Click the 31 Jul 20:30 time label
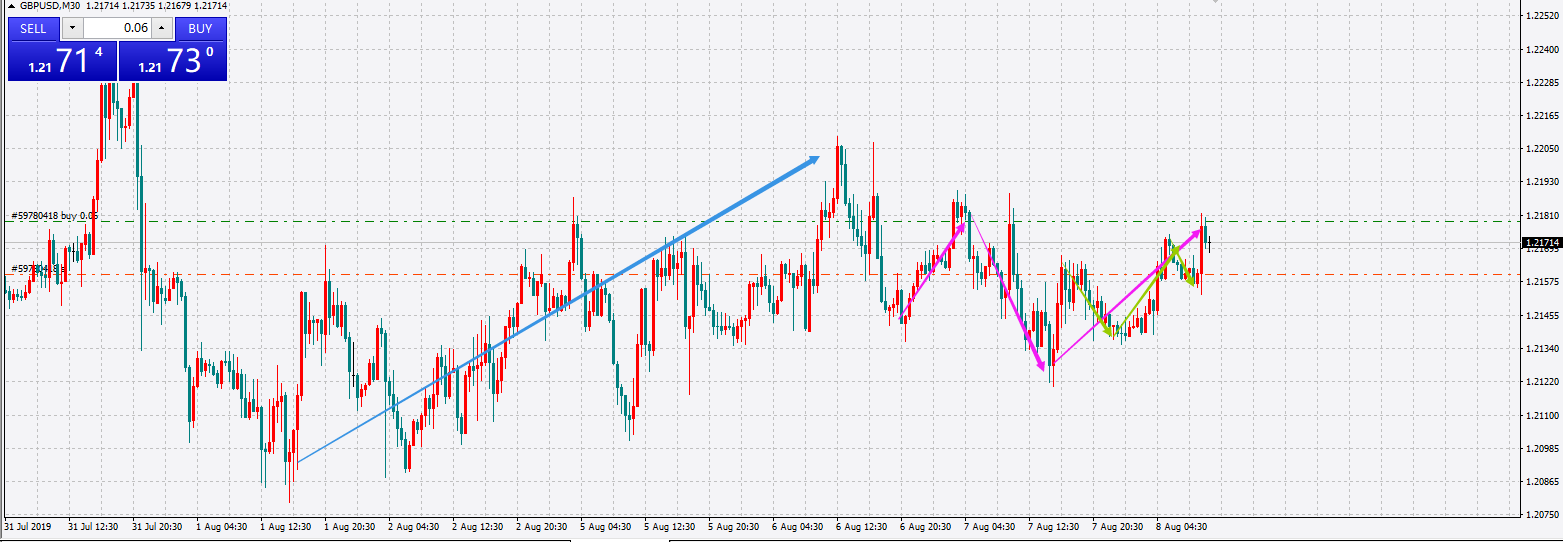1563x542 pixels. pos(157,526)
